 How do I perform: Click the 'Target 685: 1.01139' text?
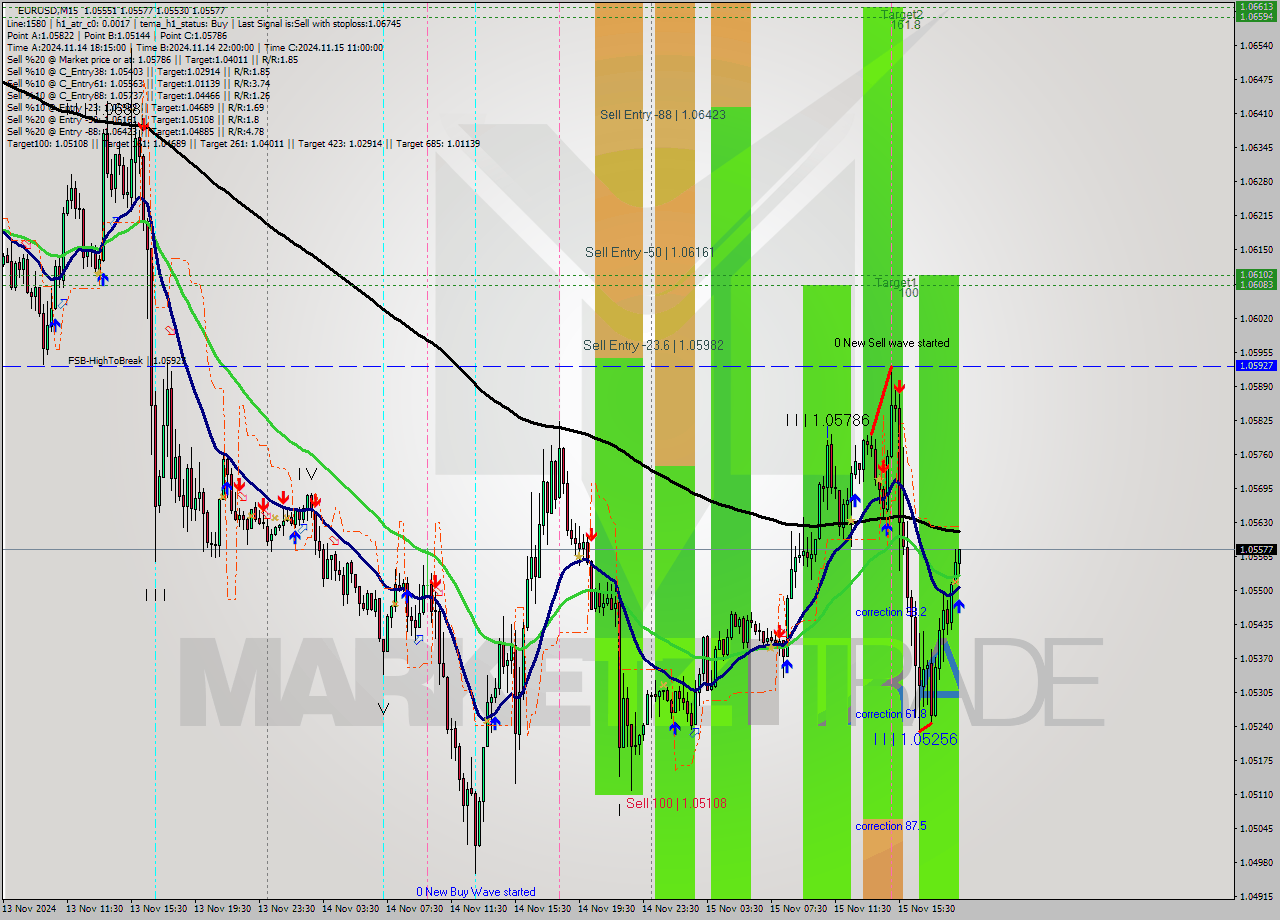coord(438,143)
